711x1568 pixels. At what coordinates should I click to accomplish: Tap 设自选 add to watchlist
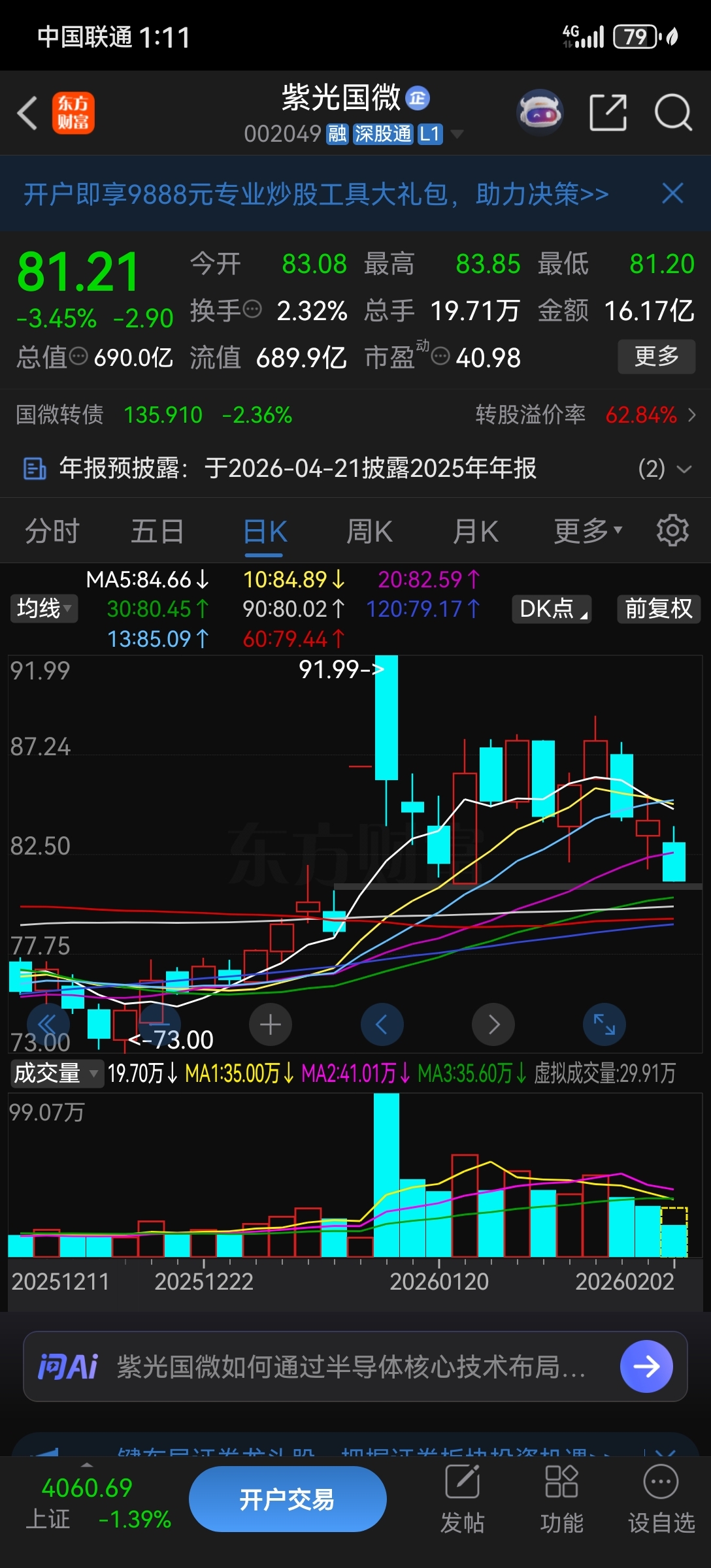pyautogui.click(x=661, y=1499)
